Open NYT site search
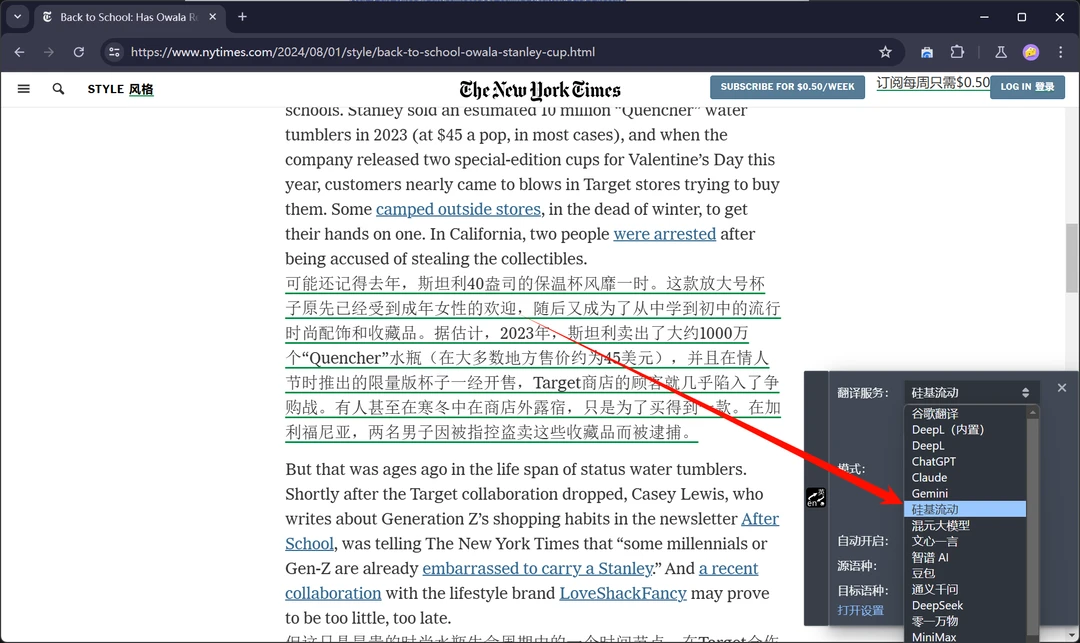This screenshot has width=1080, height=643. click(59, 89)
